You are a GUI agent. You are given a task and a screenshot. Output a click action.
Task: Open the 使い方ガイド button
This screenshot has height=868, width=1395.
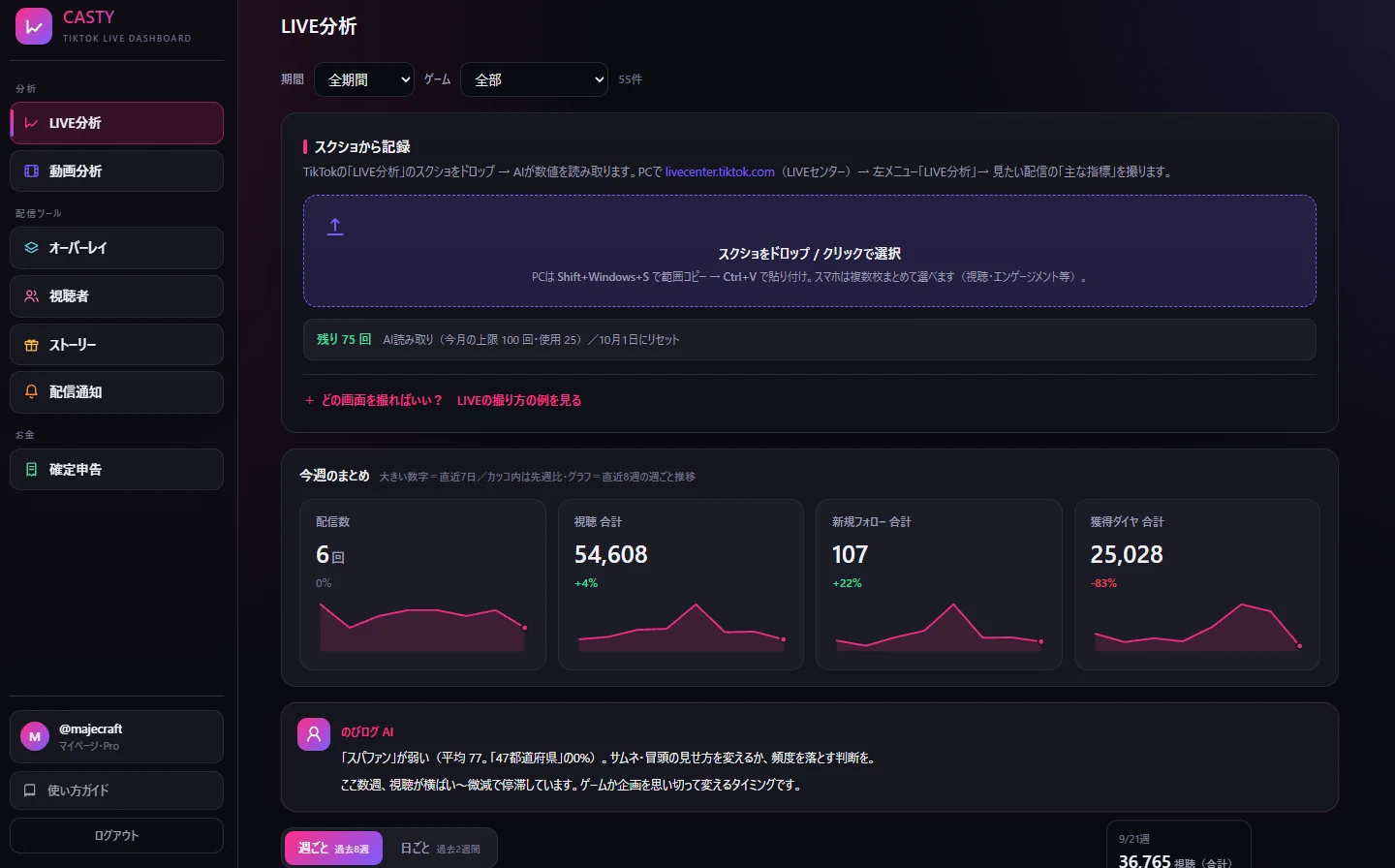point(117,790)
